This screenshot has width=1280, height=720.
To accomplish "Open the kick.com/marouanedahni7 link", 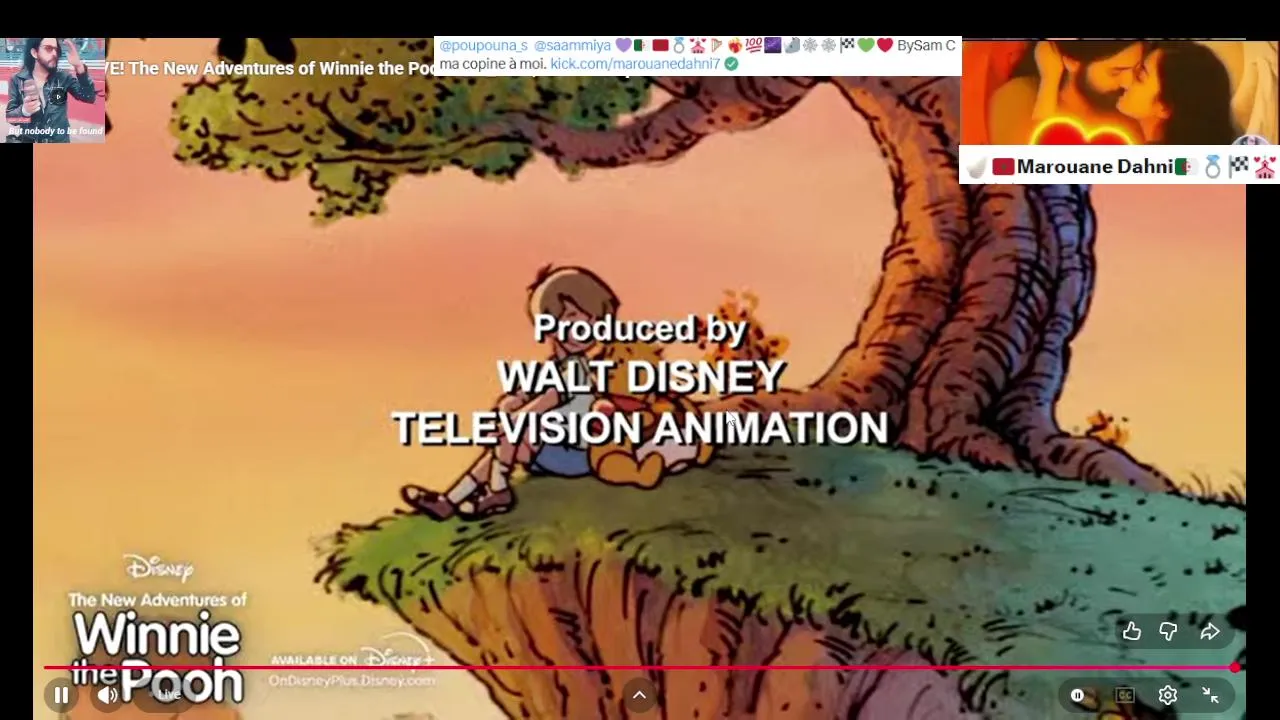I will click(x=635, y=63).
